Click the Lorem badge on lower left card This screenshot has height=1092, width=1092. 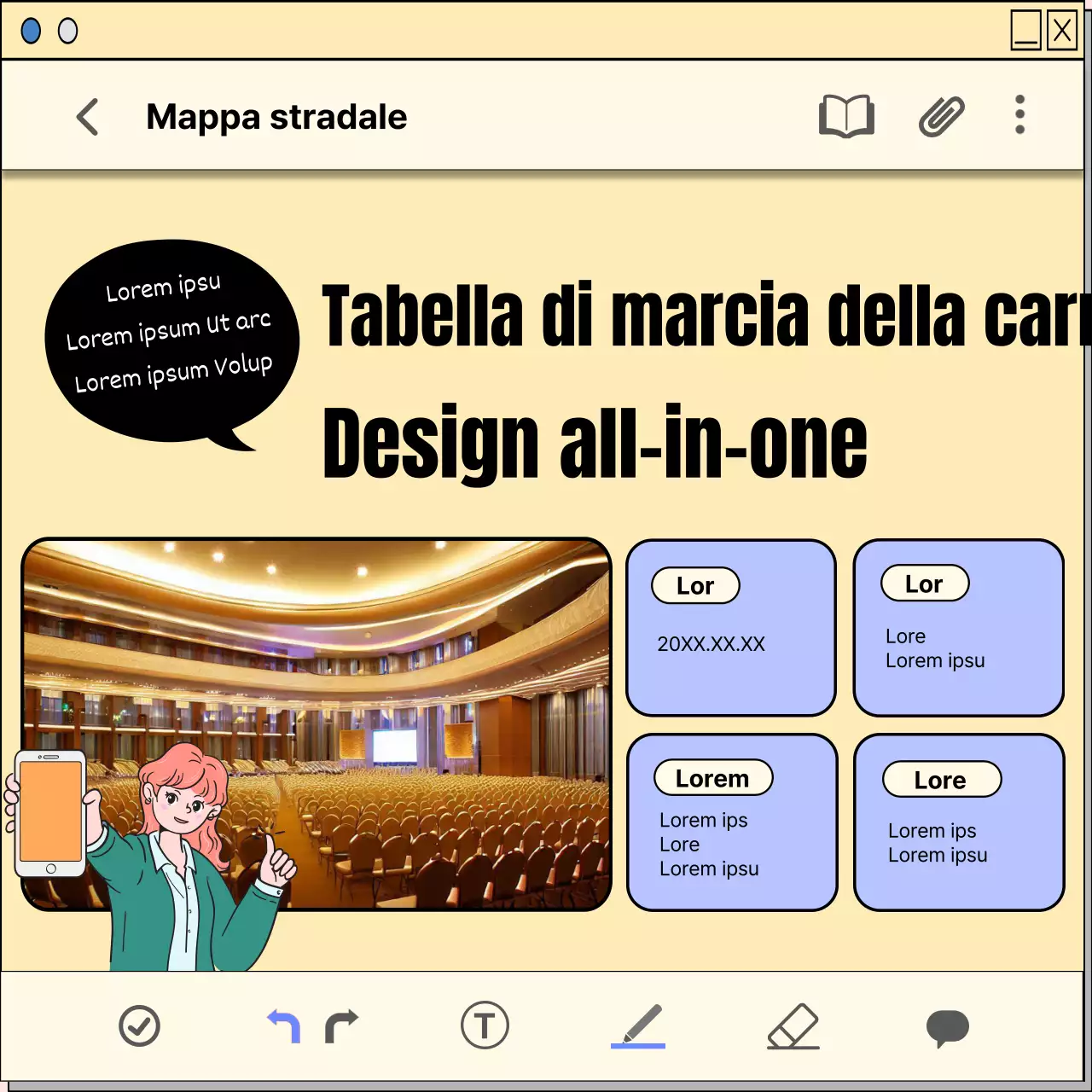click(713, 777)
